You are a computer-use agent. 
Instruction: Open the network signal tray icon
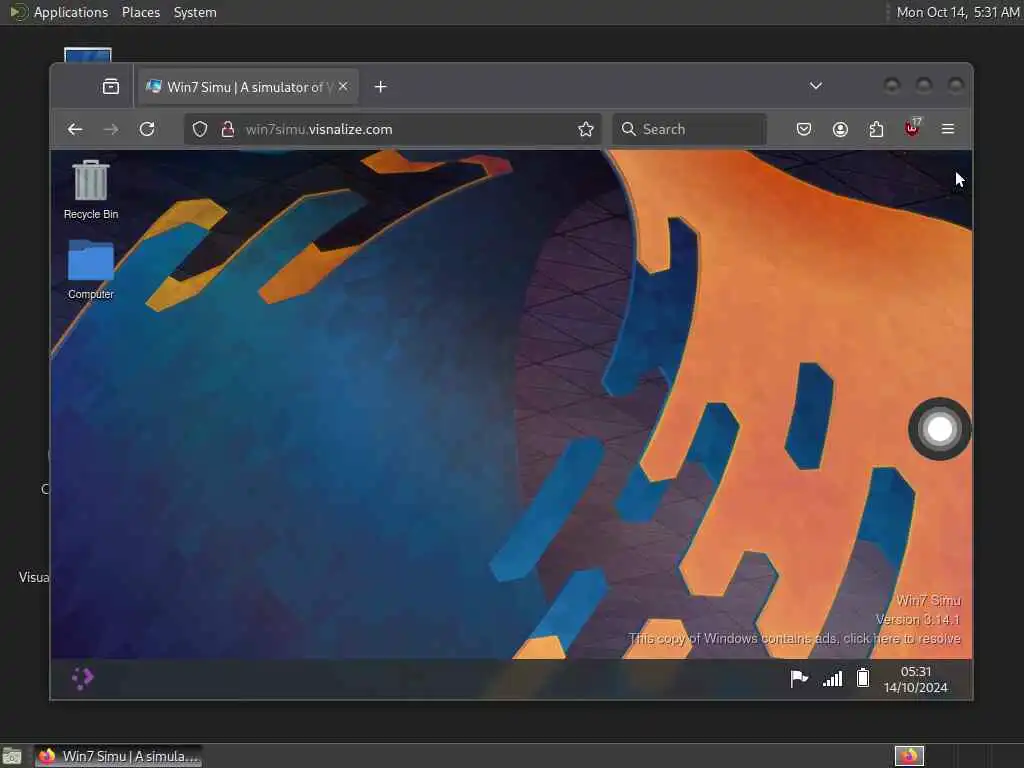click(832, 679)
